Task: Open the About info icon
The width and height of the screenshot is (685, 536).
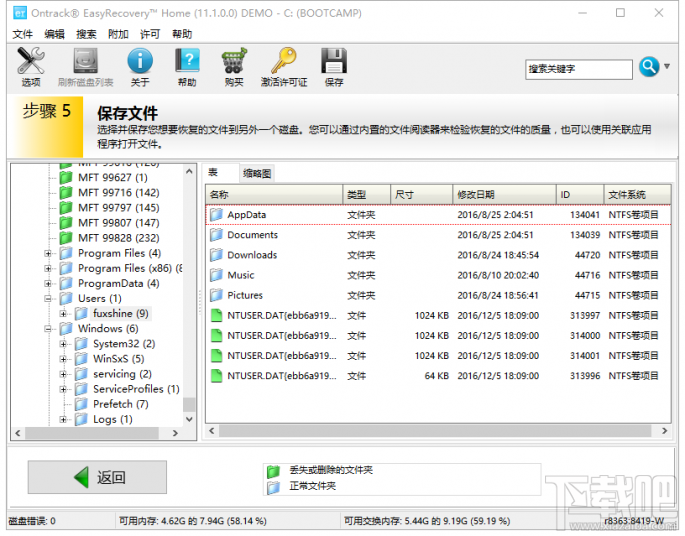Action: pos(140,61)
